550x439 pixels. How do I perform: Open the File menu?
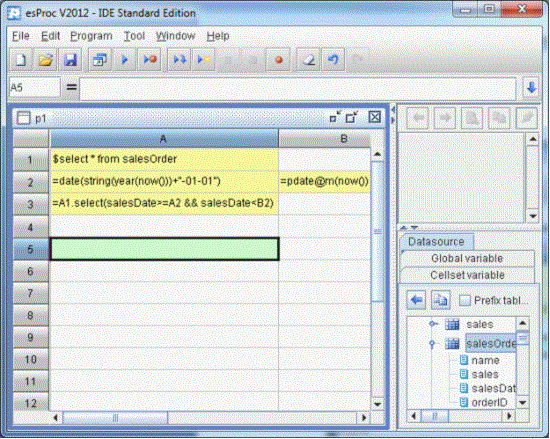click(x=21, y=36)
